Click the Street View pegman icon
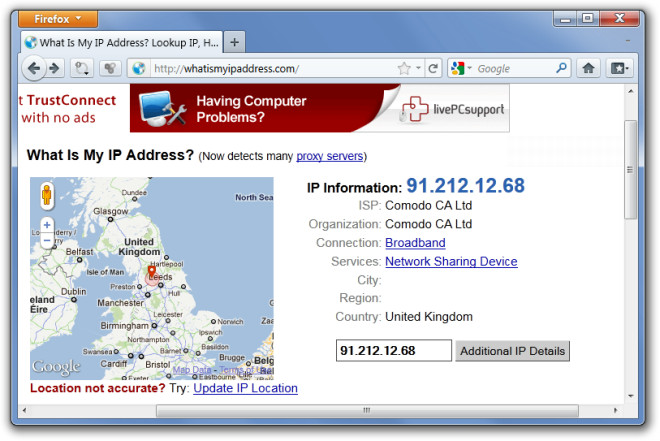The width and height of the screenshot is (660, 441). [47, 195]
